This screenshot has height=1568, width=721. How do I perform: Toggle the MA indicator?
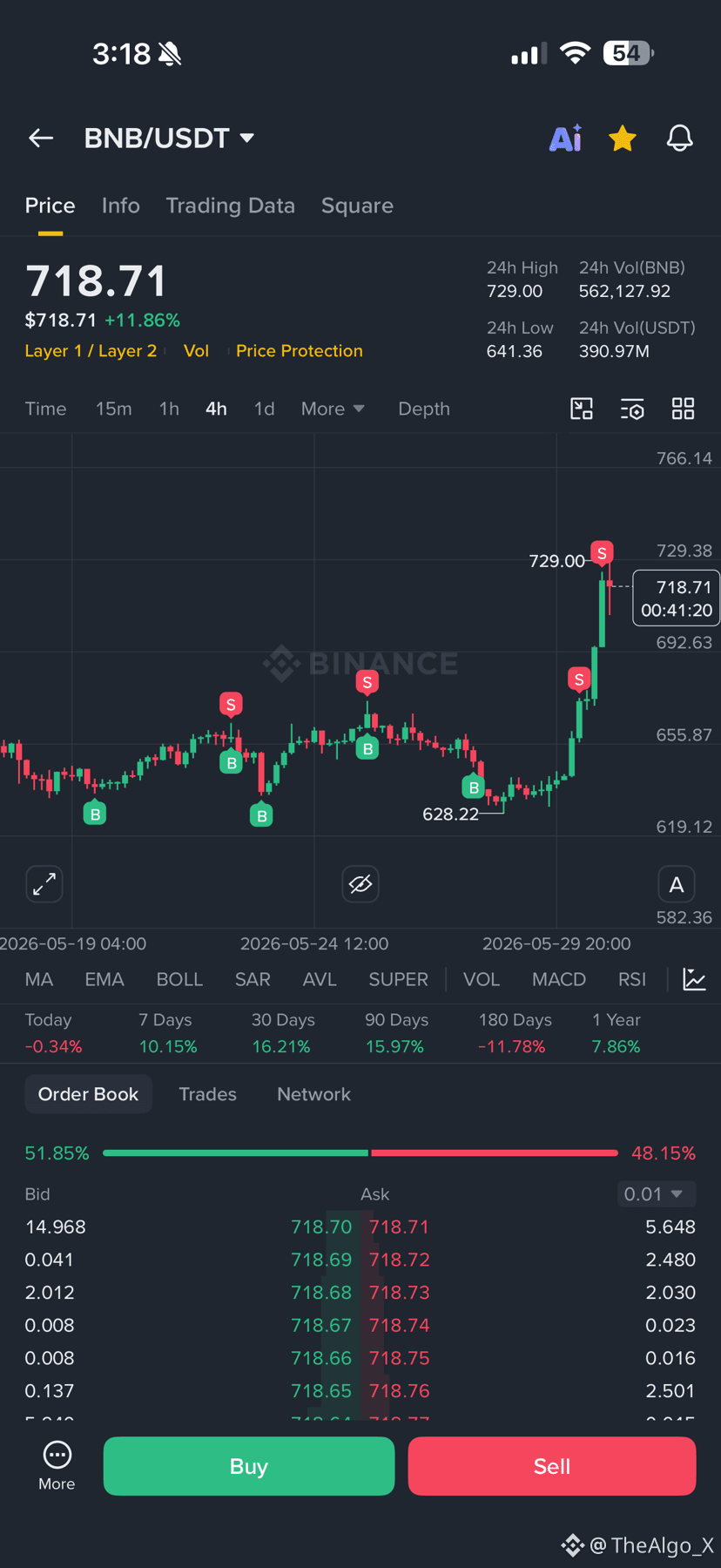[39, 979]
